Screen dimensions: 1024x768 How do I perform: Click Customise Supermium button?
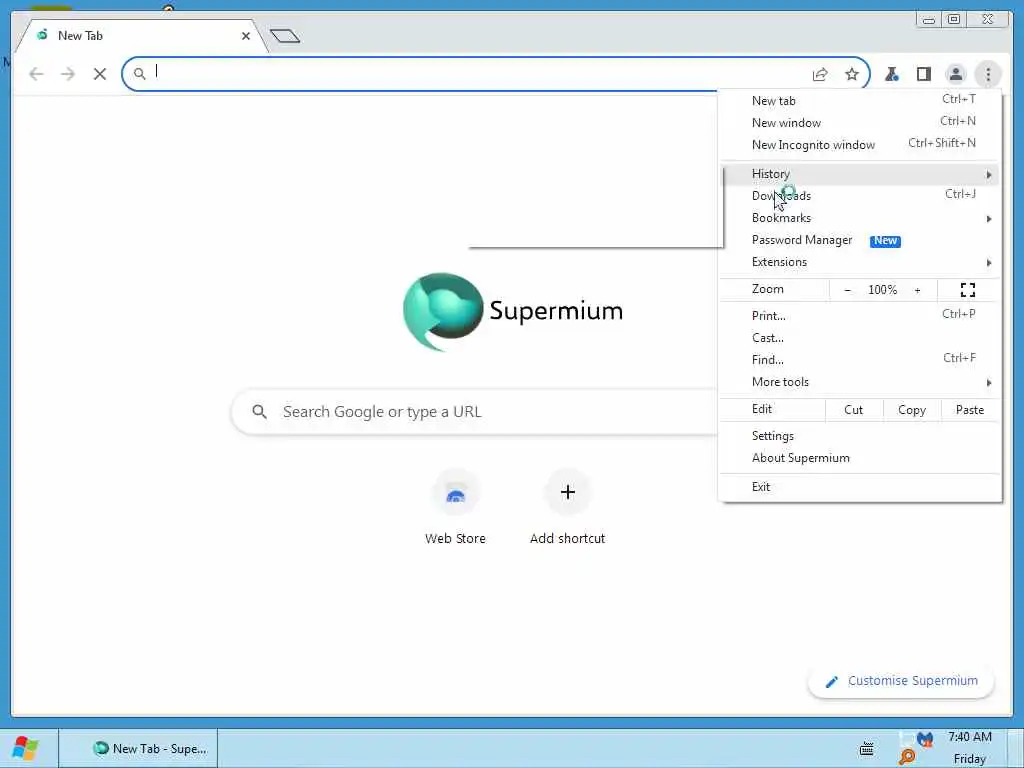tap(901, 681)
